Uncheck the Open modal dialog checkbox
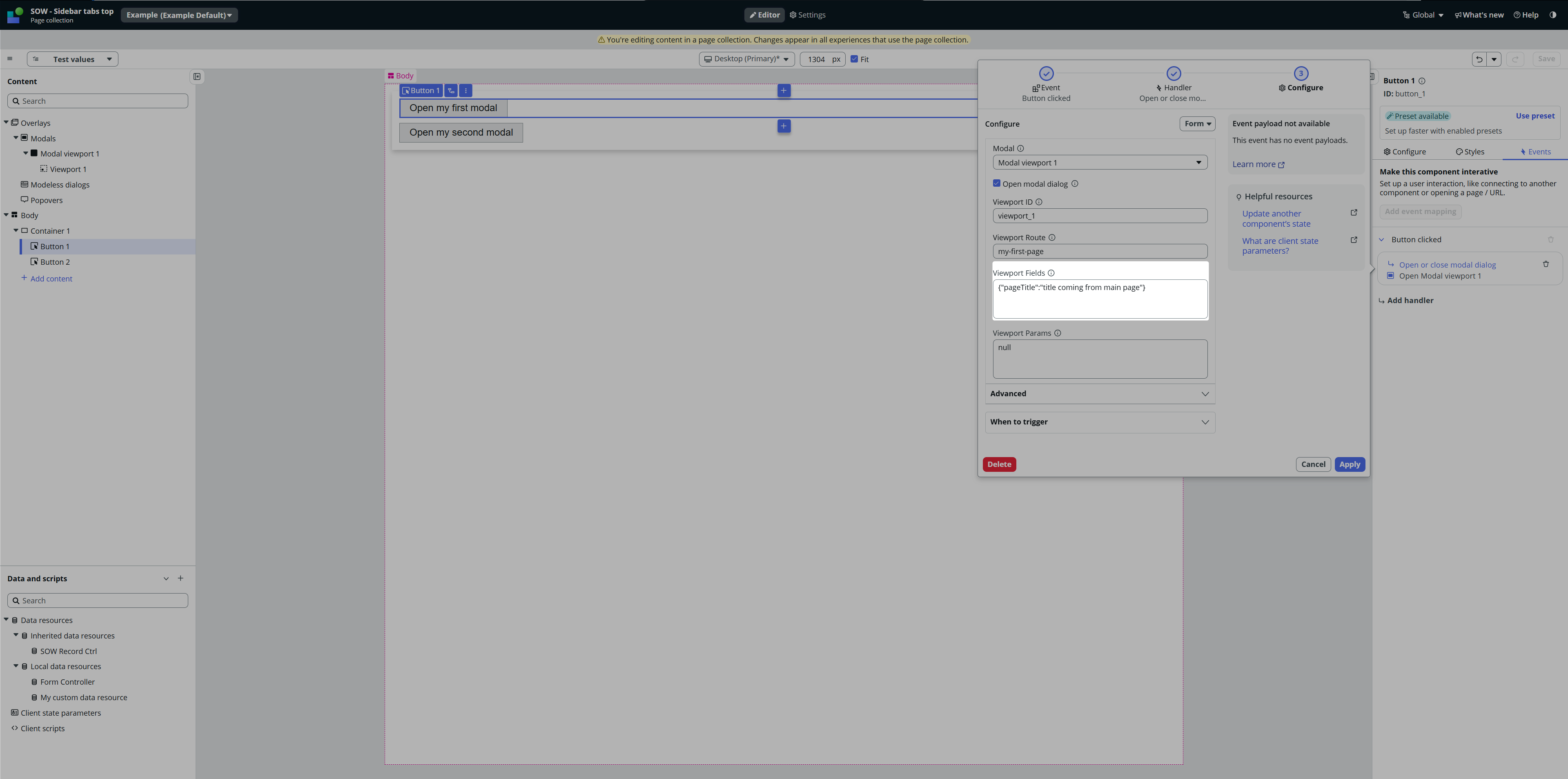Image resolution: width=1568 pixels, height=779 pixels. [x=996, y=183]
